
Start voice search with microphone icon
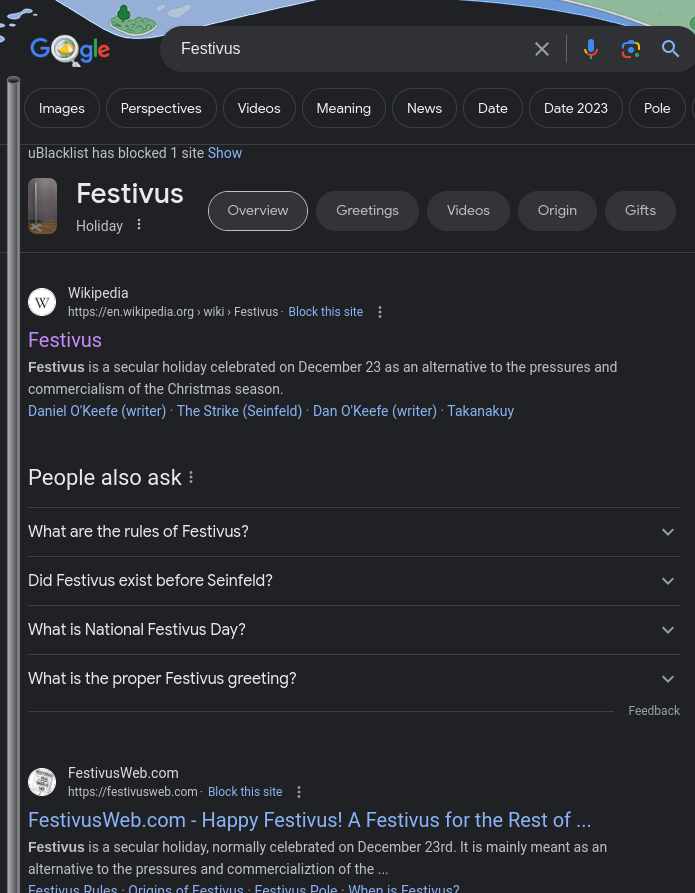(x=591, y=49)
